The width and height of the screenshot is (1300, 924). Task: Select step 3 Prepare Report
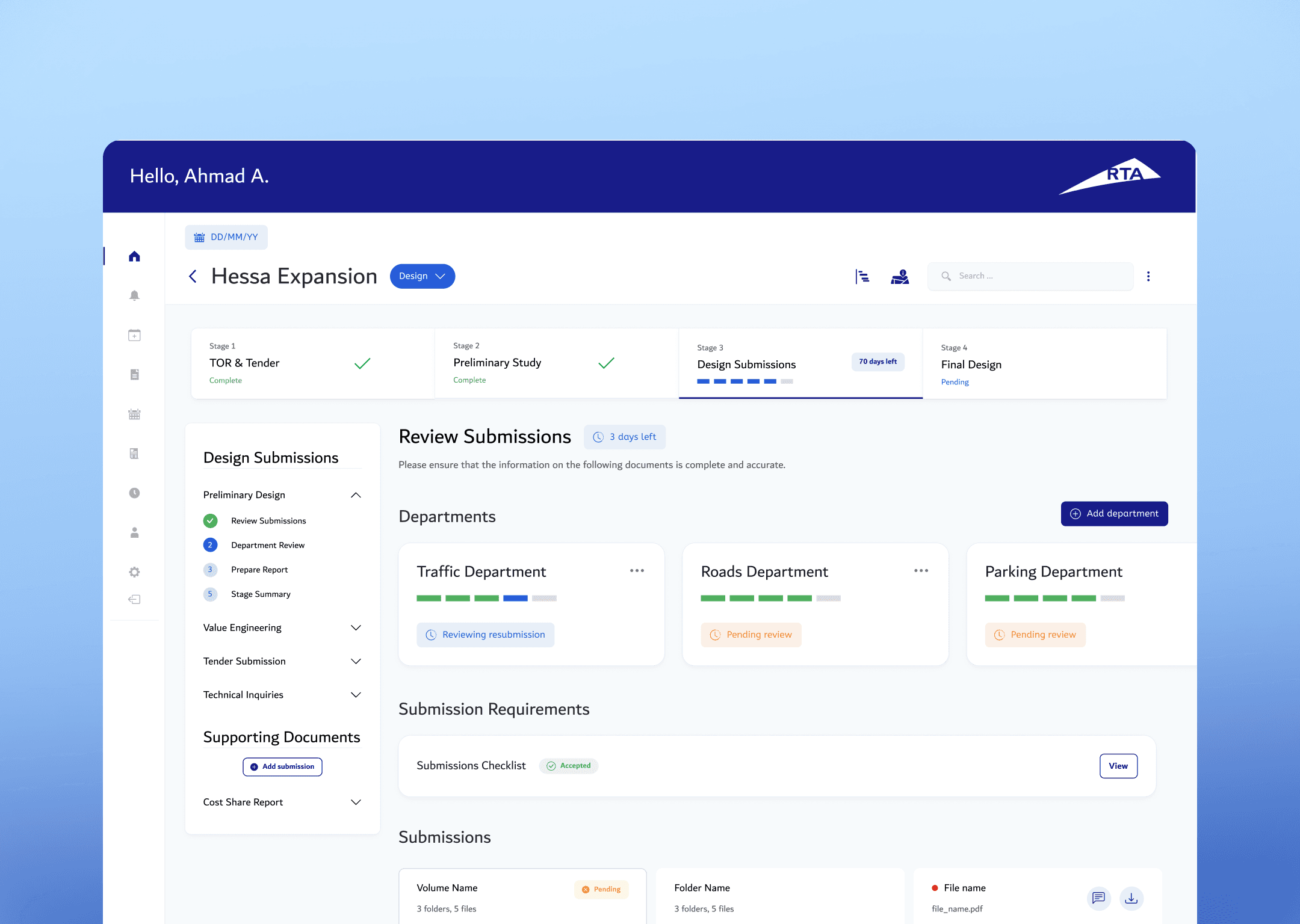click(259, 570)
